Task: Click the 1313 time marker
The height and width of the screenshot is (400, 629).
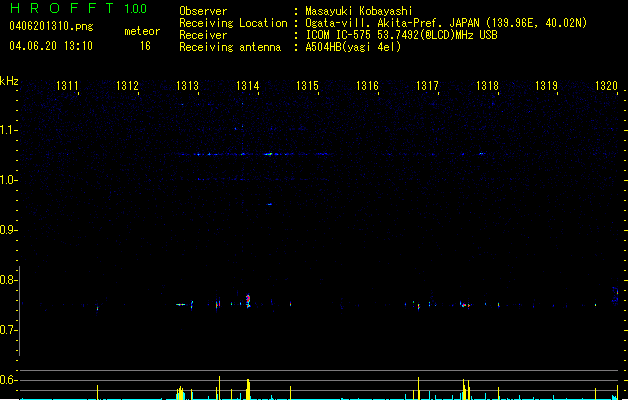Action: click(x=187, y=86)
